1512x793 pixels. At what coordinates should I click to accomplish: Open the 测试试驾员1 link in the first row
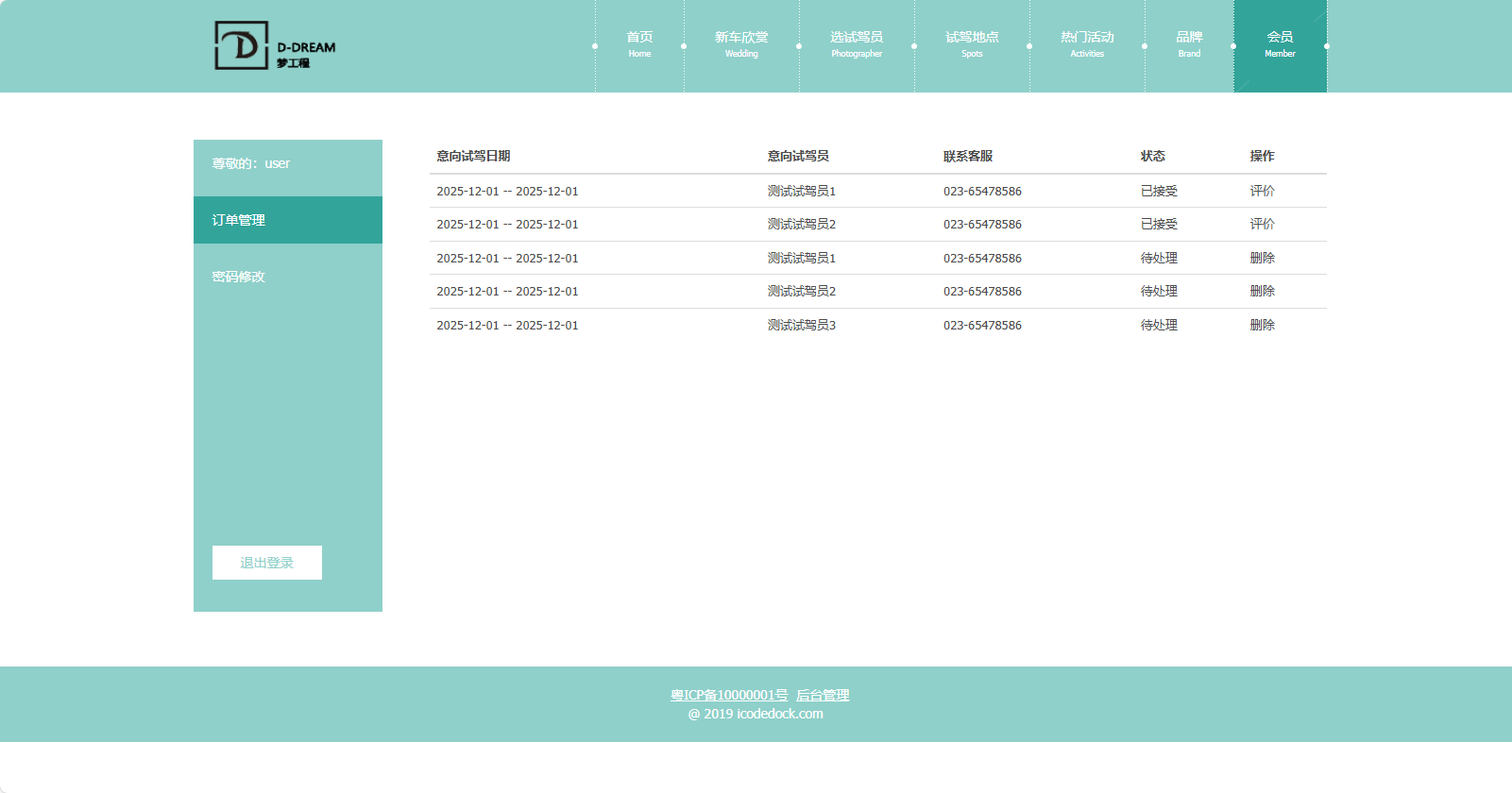coord(802,191)
